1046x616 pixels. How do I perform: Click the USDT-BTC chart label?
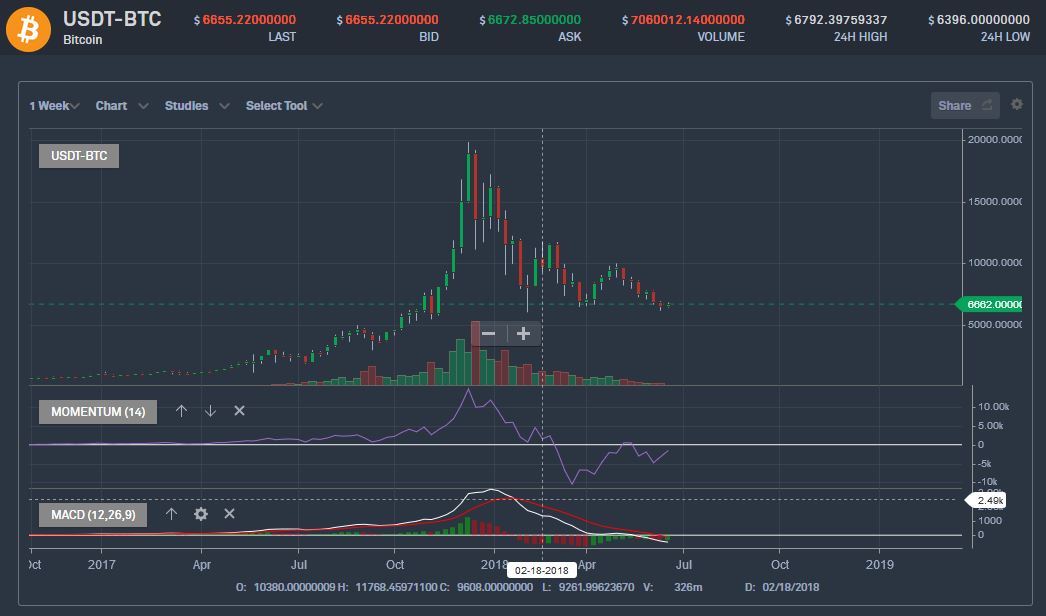coord(79,156)
